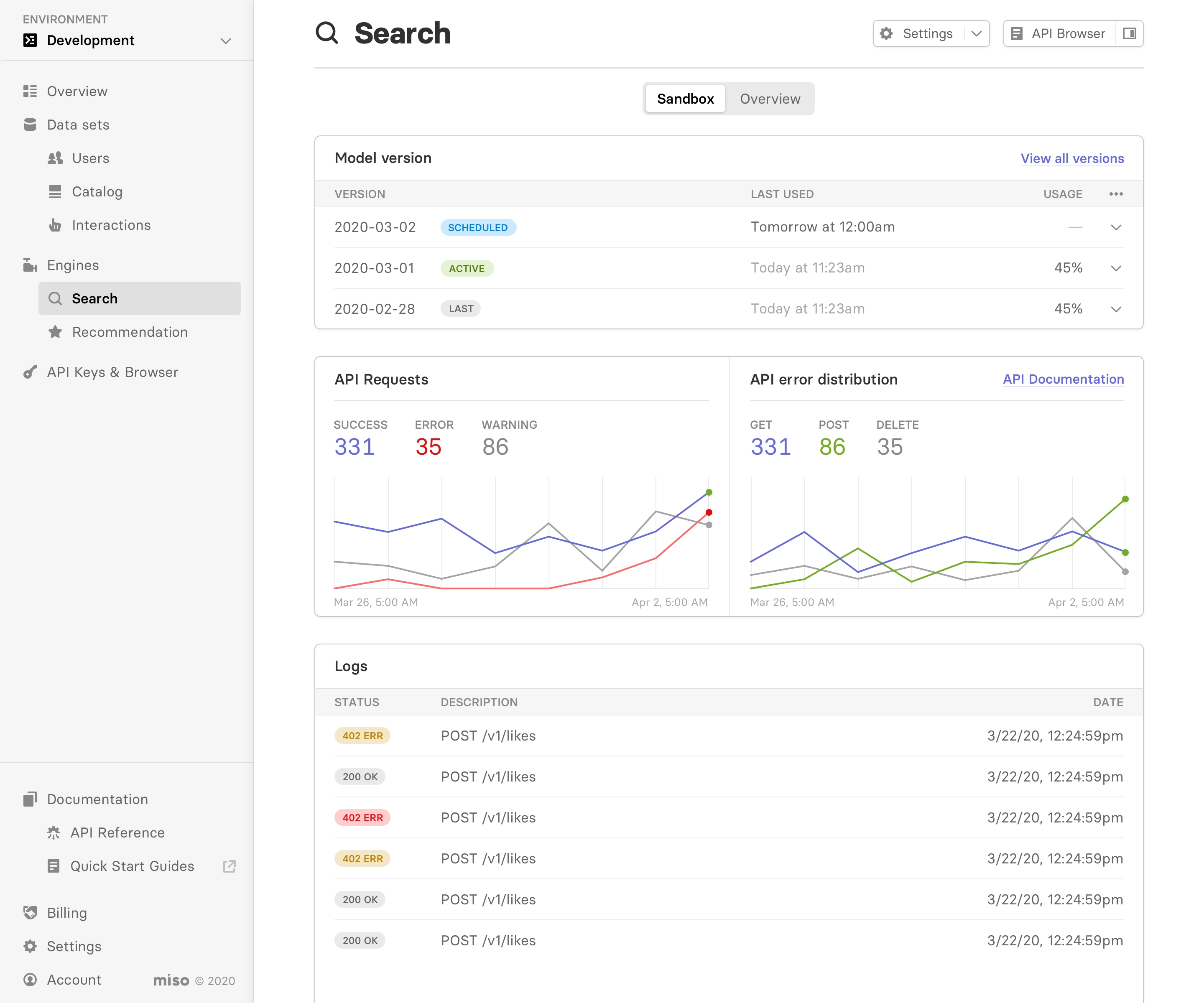Click the POST count 86
The width and height of the screenshot is (1204, 1003).
[832, 446]
